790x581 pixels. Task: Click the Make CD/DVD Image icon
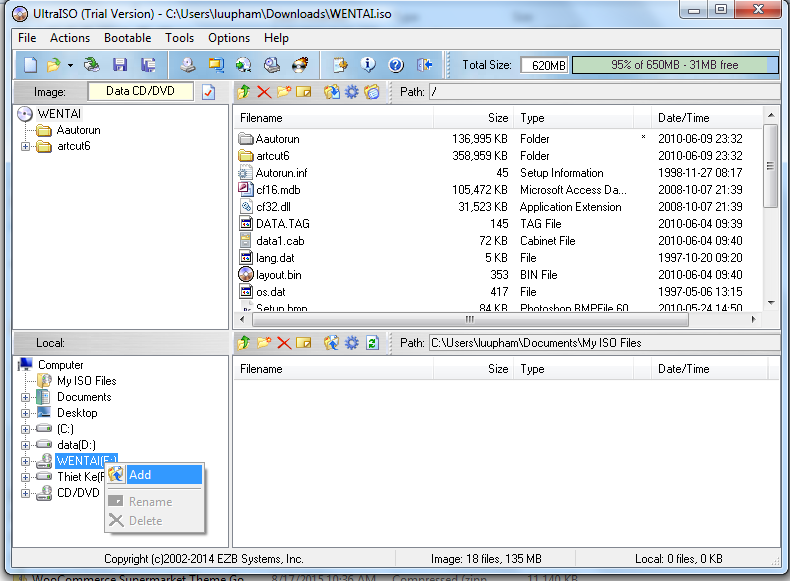[x=188, y=65]
